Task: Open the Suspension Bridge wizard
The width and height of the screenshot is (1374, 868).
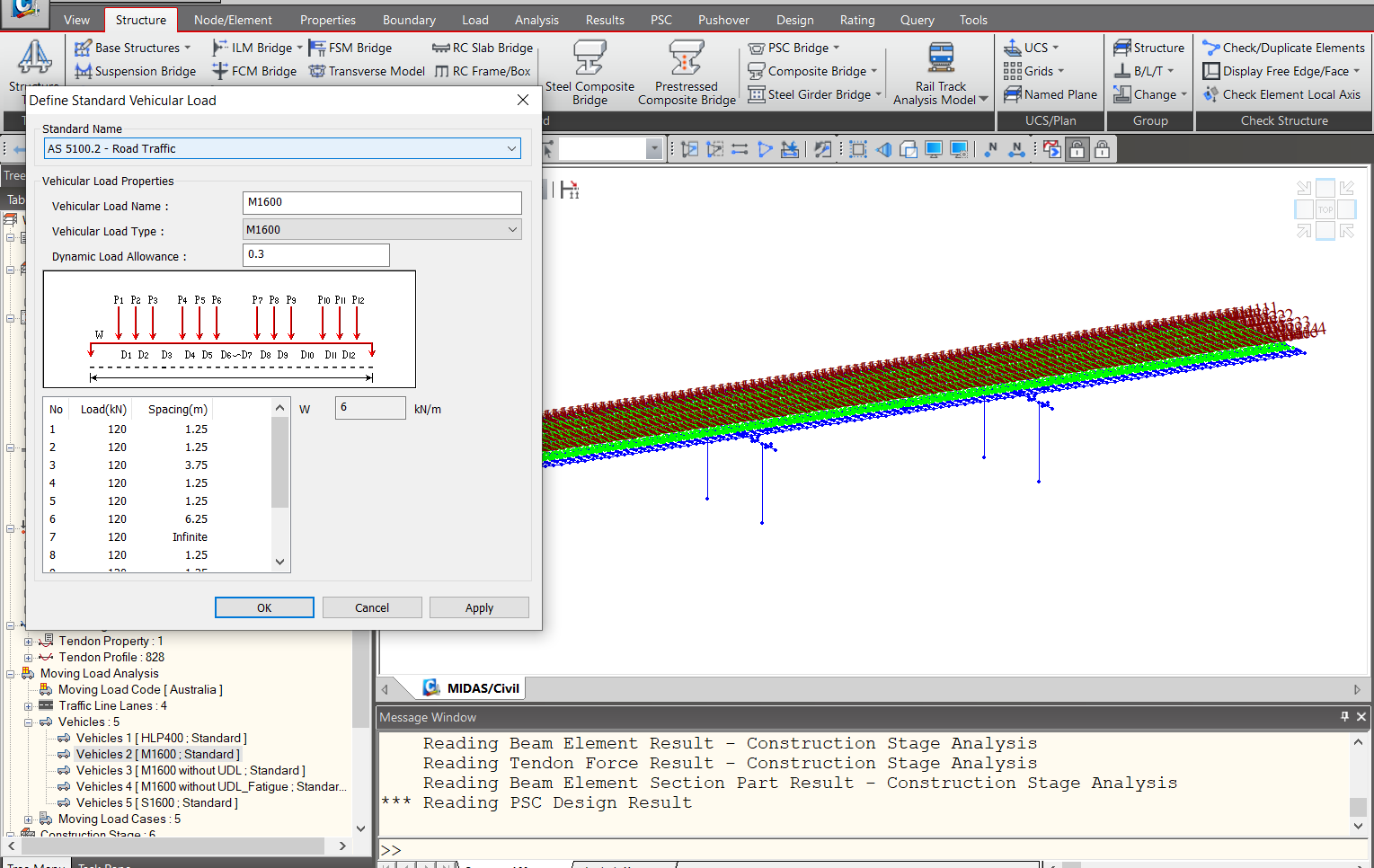Action: click(x=135, y=71)
